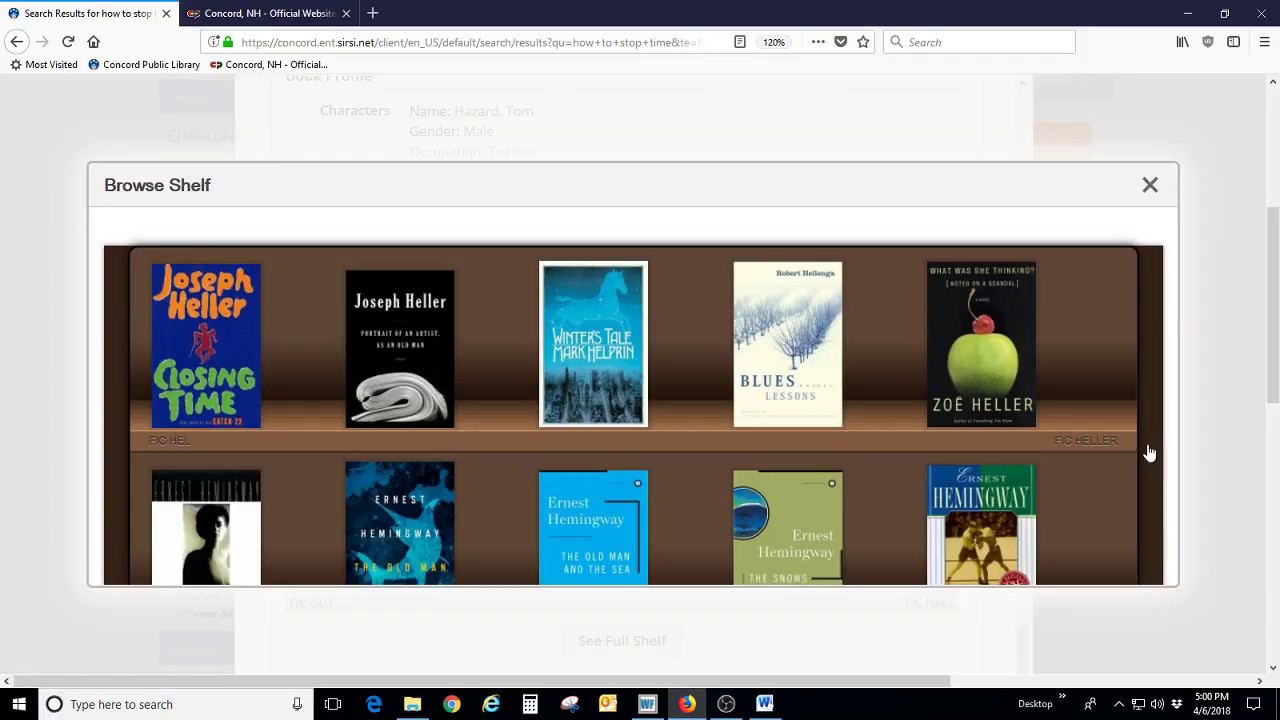
Task: Select the Blues Lessons book cover
Action: [x=788, y=344]
